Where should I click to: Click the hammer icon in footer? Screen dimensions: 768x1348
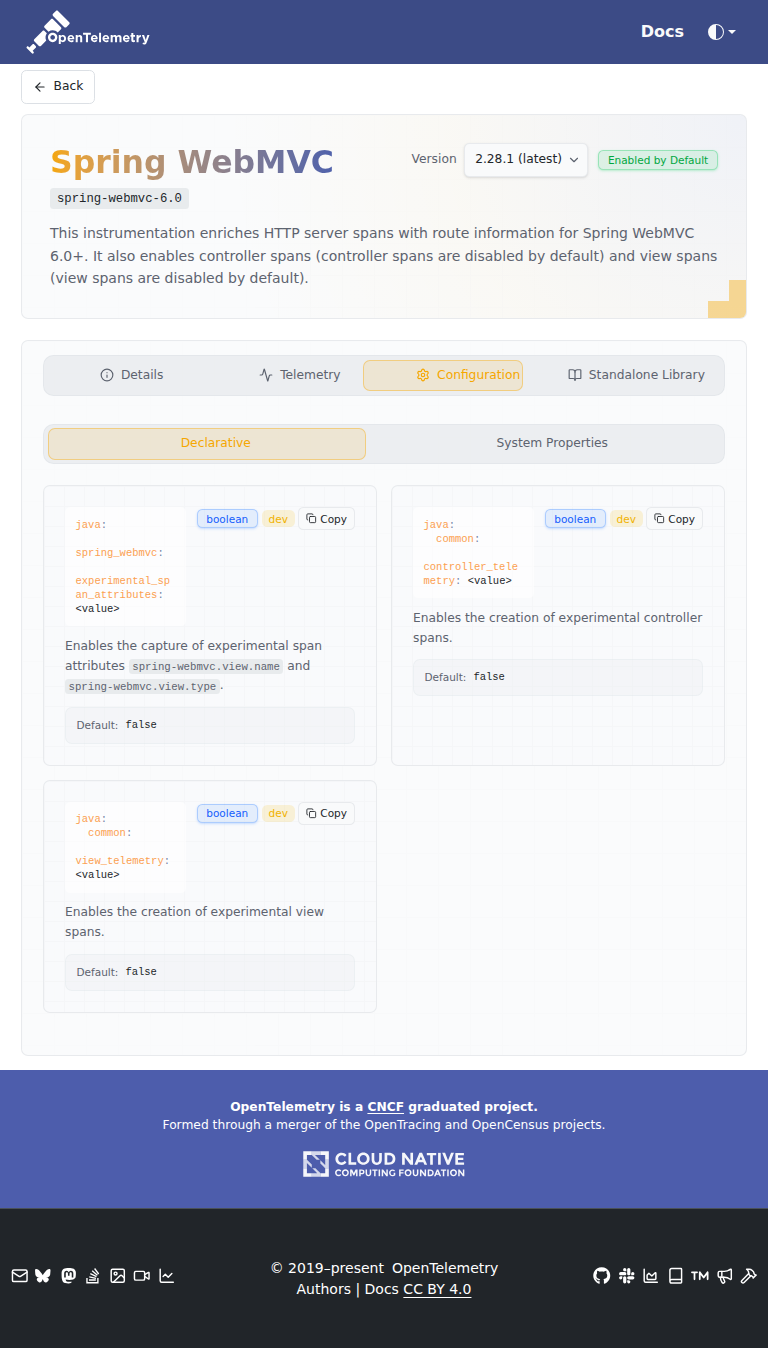748,1275
